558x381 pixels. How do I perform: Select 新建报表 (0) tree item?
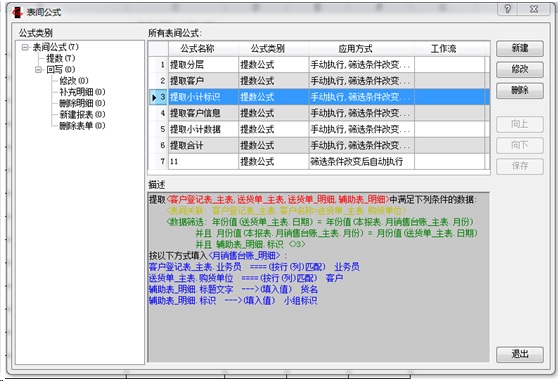pyautogui.click(x=82, y=115)
